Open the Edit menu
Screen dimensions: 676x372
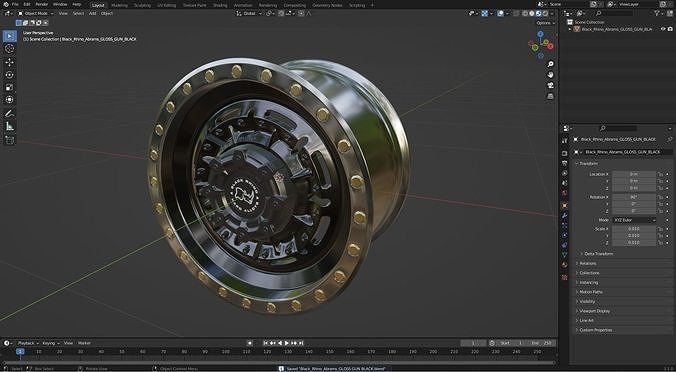tap(27, 4)
